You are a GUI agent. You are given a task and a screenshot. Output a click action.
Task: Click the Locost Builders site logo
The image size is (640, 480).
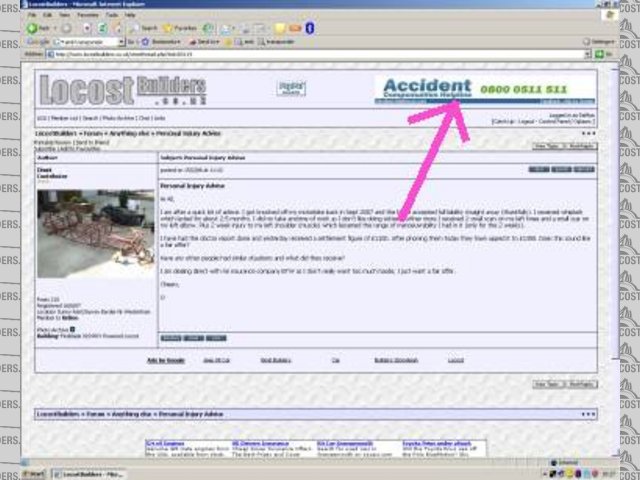point(113,88)
